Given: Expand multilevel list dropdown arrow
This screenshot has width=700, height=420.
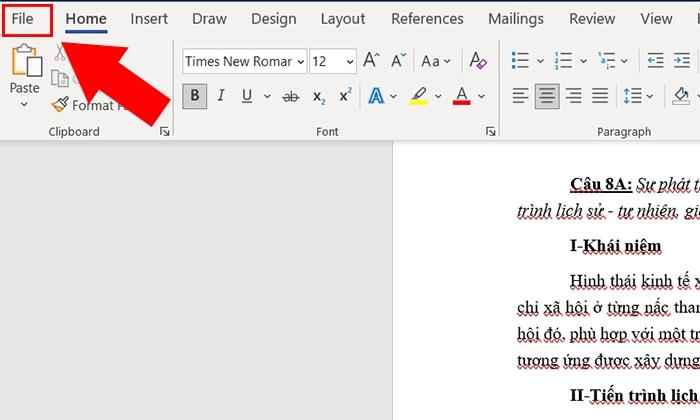Looking at the screenshot, I should pyautogui.click(x=624, y=61).
